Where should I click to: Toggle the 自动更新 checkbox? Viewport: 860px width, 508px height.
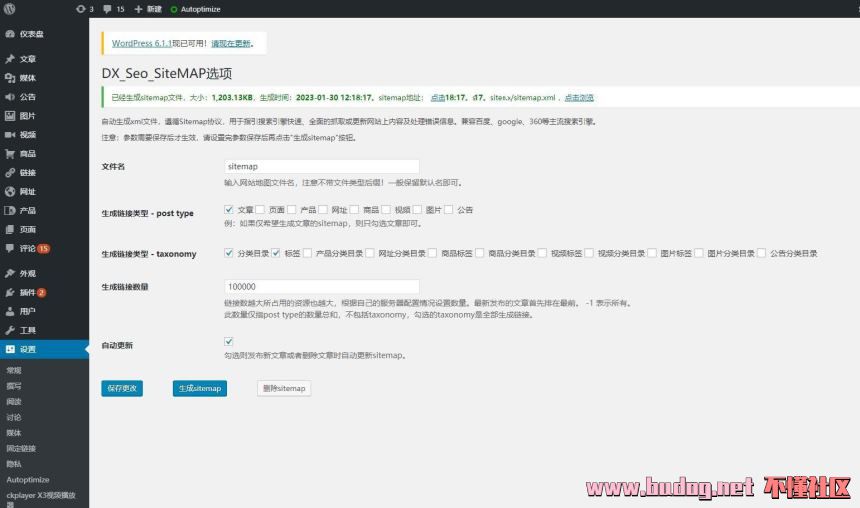tap(229, 341)
